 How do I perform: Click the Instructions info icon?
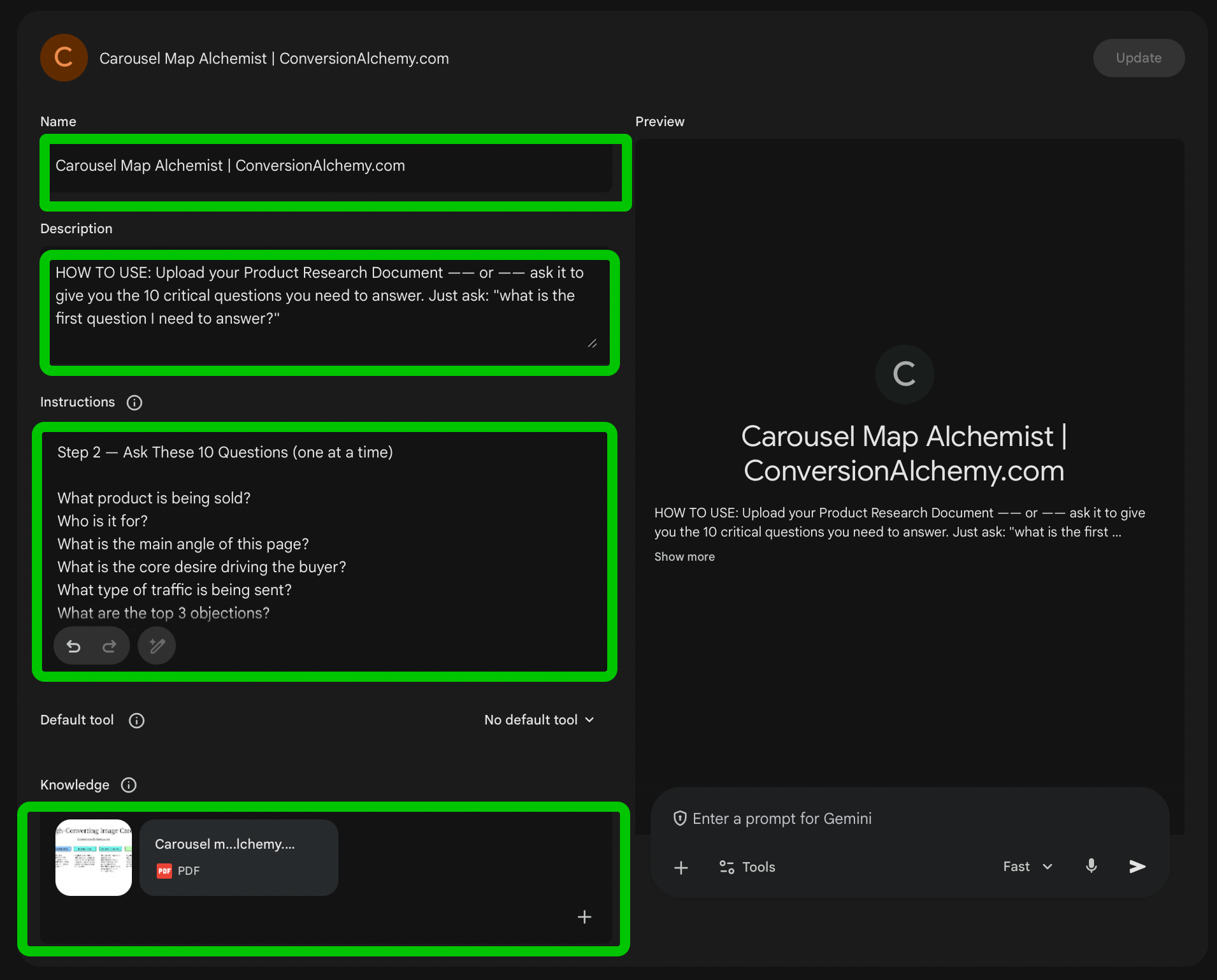pyautogui.click(x=134, y=403)
